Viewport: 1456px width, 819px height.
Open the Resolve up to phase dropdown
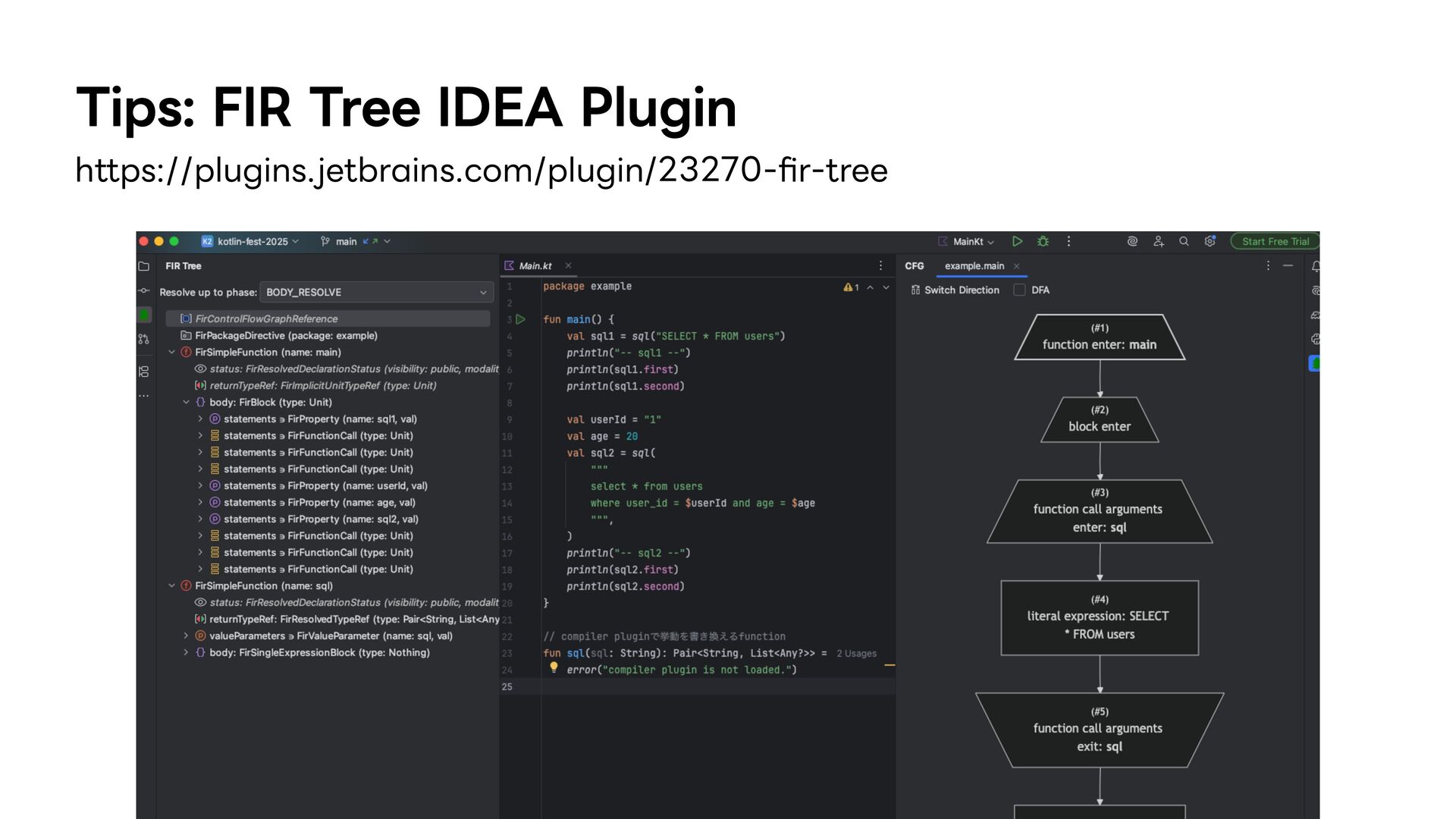click(377, 292)
